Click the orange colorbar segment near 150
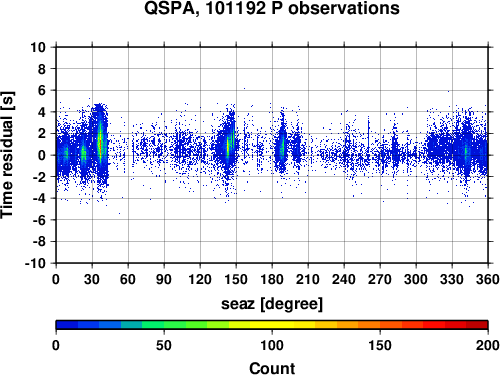The height and width of the screenshot is (375, 500). tap(380, 325)
